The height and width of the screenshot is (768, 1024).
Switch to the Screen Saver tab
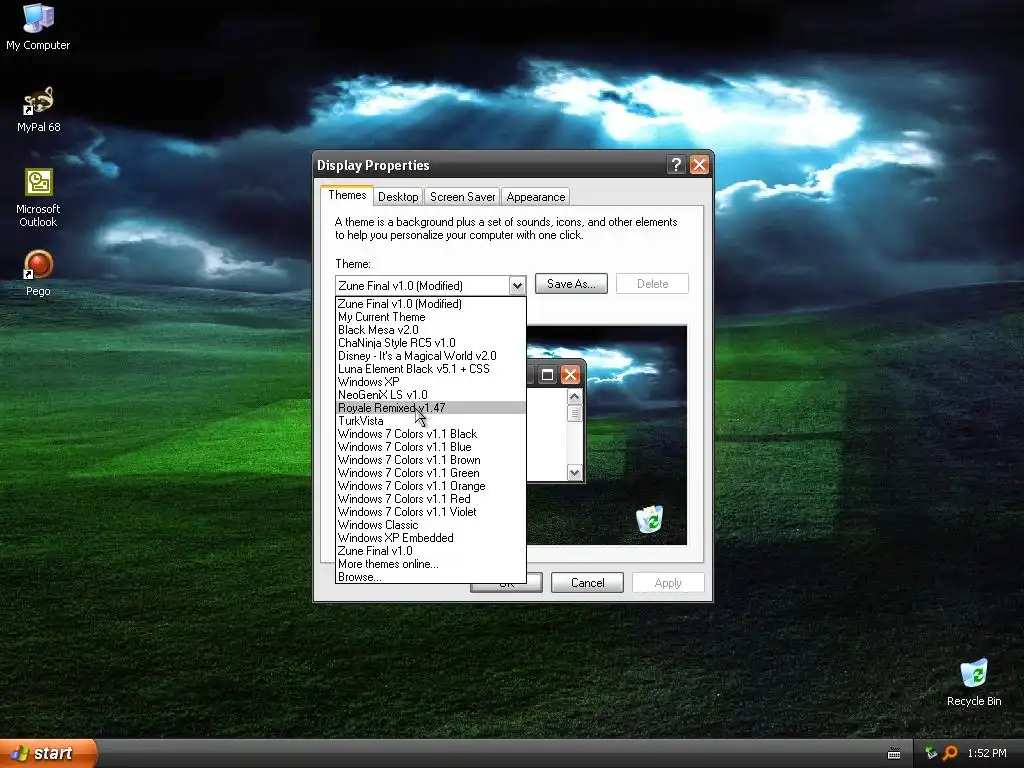462,197
